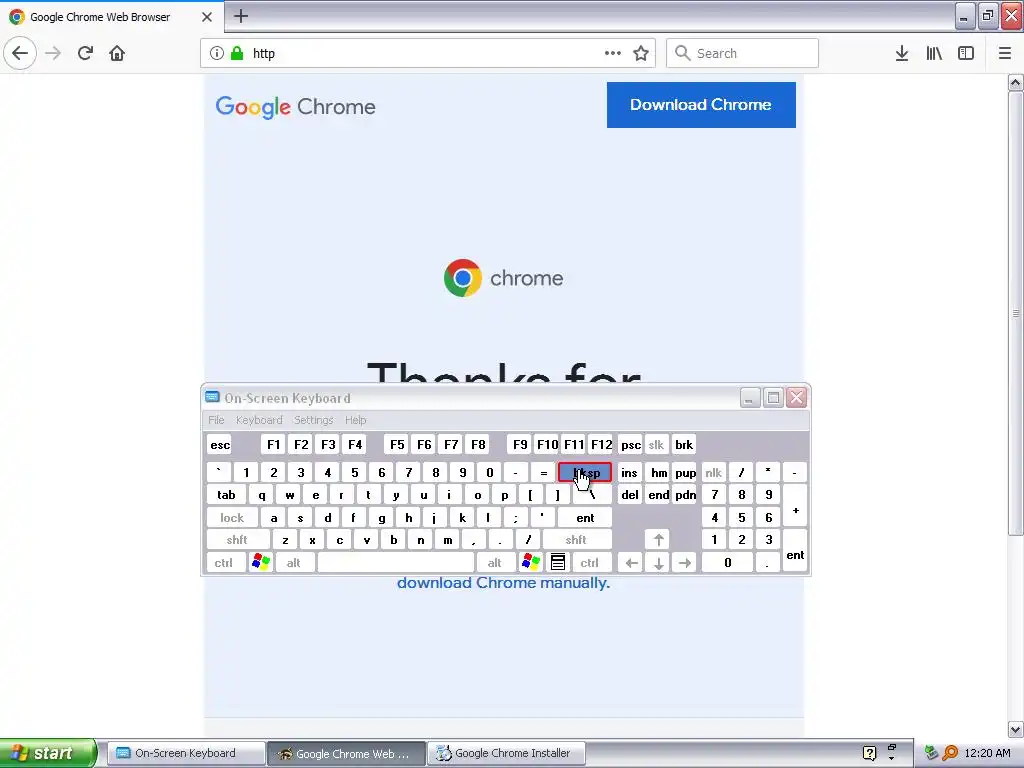Click the Download Chrome button

(x=701, y=104)
